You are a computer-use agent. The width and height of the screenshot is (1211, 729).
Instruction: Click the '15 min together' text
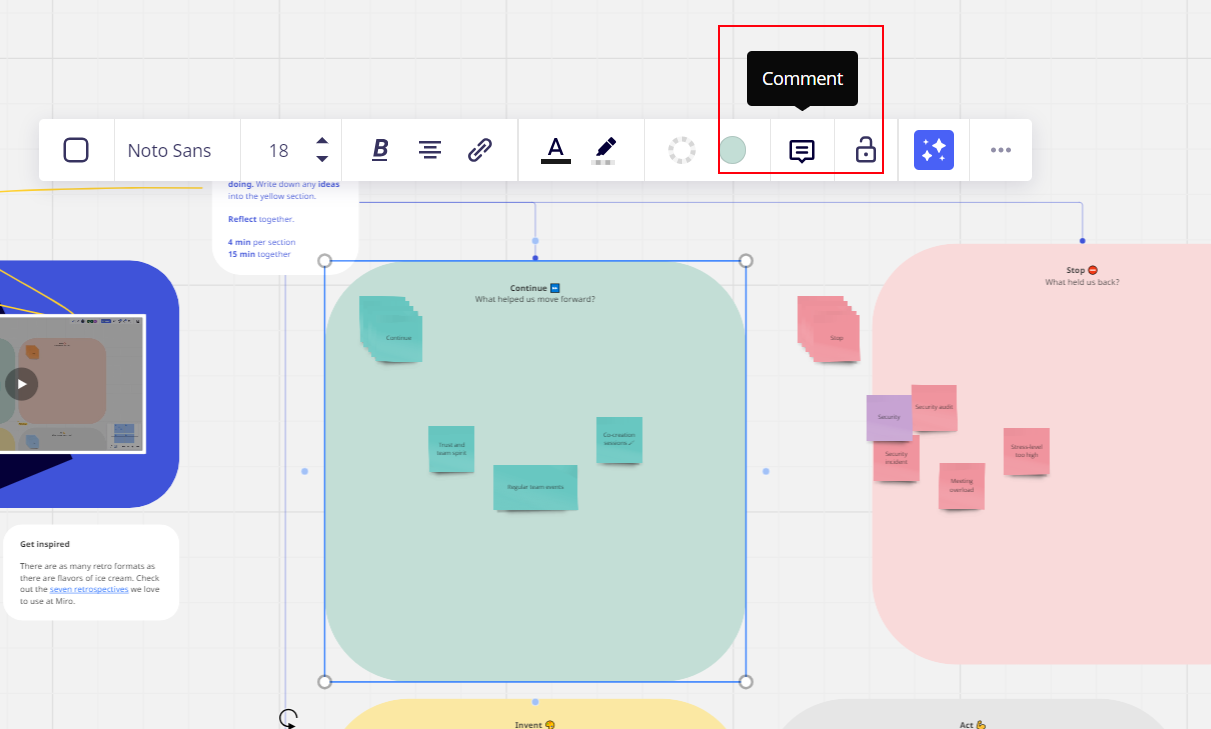point(259,254)
